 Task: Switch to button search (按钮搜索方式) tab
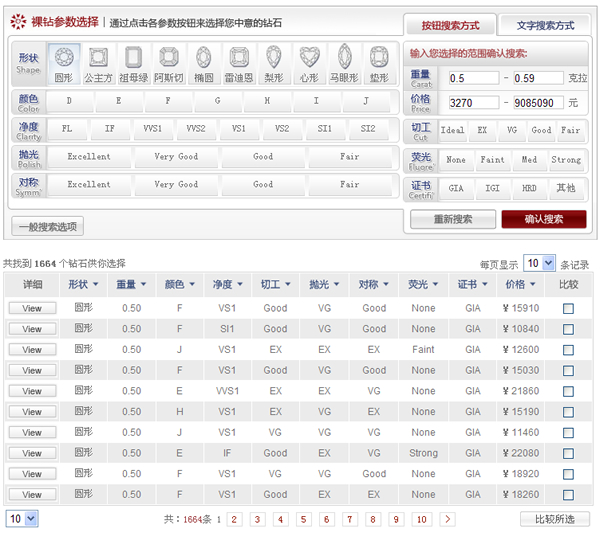click(450, 26)
